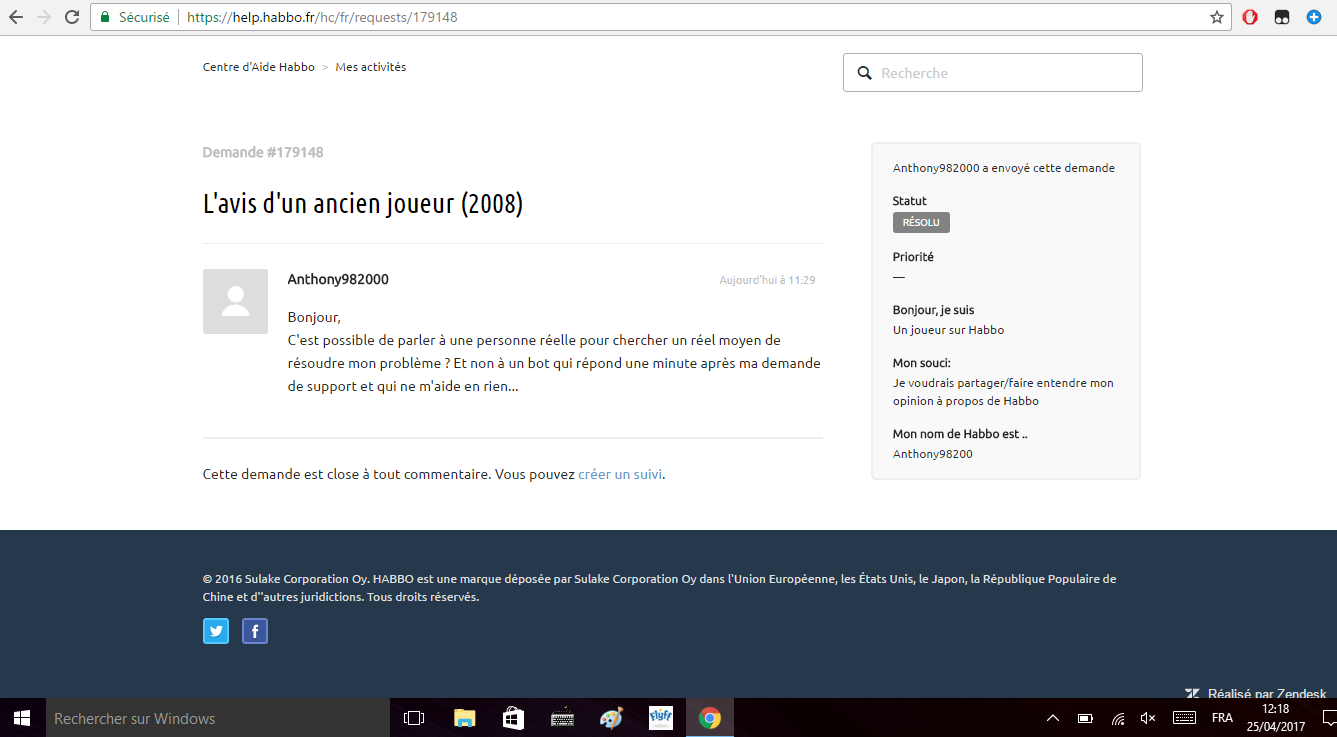Click the RÉSOLU status badge
Image resolution: width=1337 pixels, height=737 pixels.
pyautogui.click(x=921, y=223)
